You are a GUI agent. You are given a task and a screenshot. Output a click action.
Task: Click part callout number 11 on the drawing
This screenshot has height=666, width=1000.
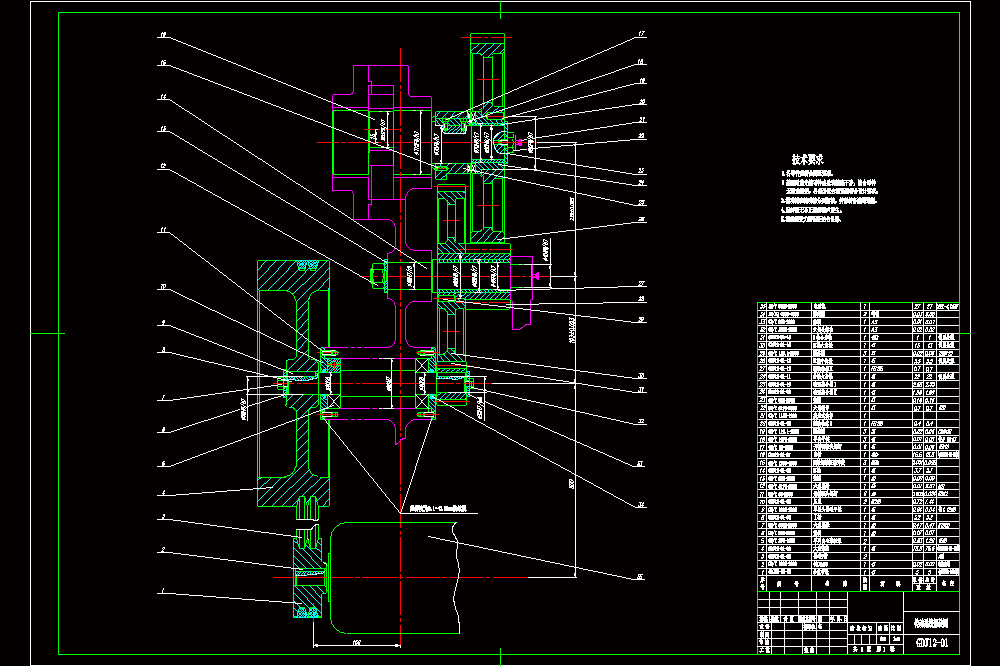163,230
